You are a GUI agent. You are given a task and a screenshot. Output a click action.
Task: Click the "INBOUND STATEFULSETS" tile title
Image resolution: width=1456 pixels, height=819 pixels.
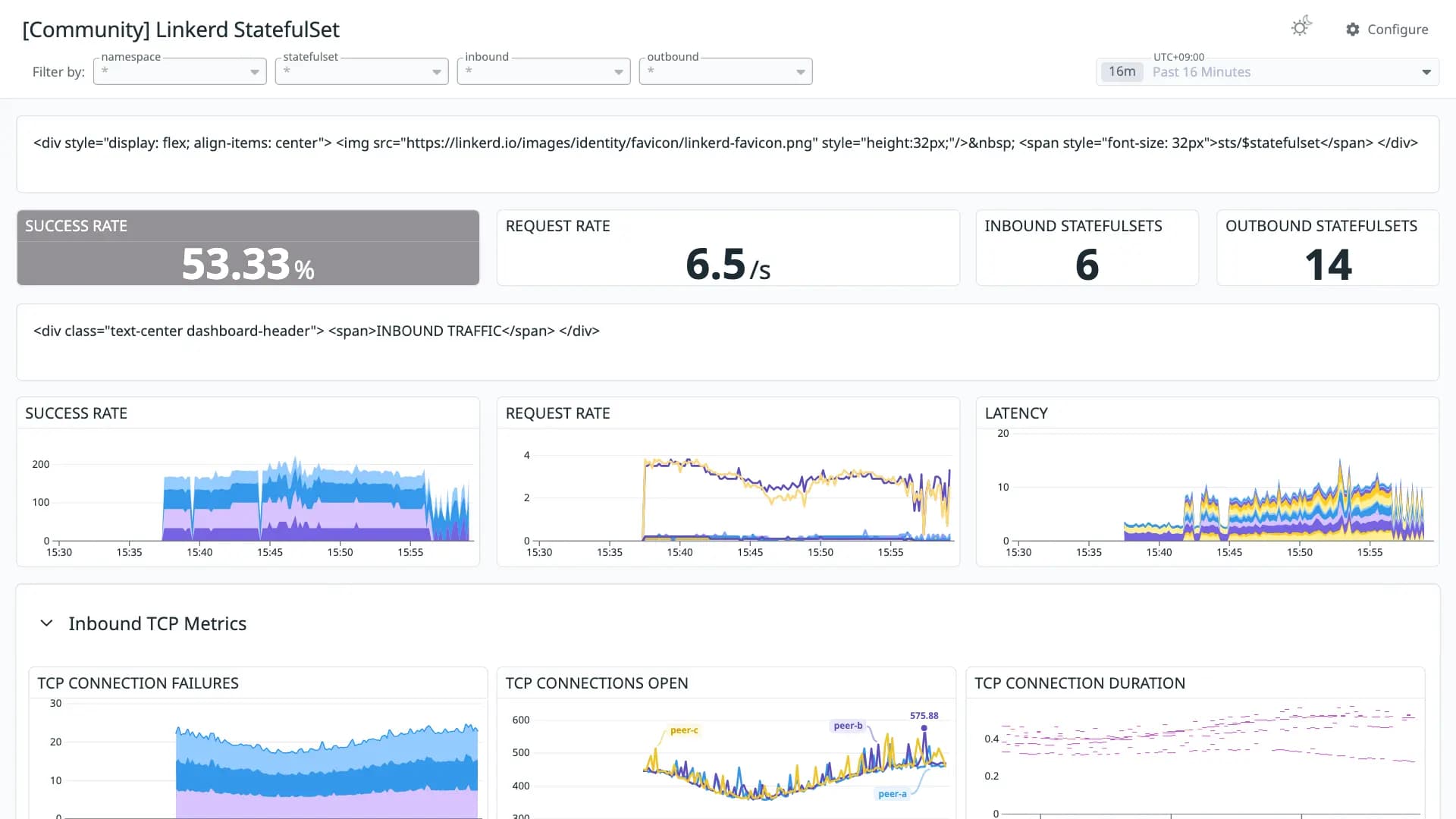[x=1073, y=226]
